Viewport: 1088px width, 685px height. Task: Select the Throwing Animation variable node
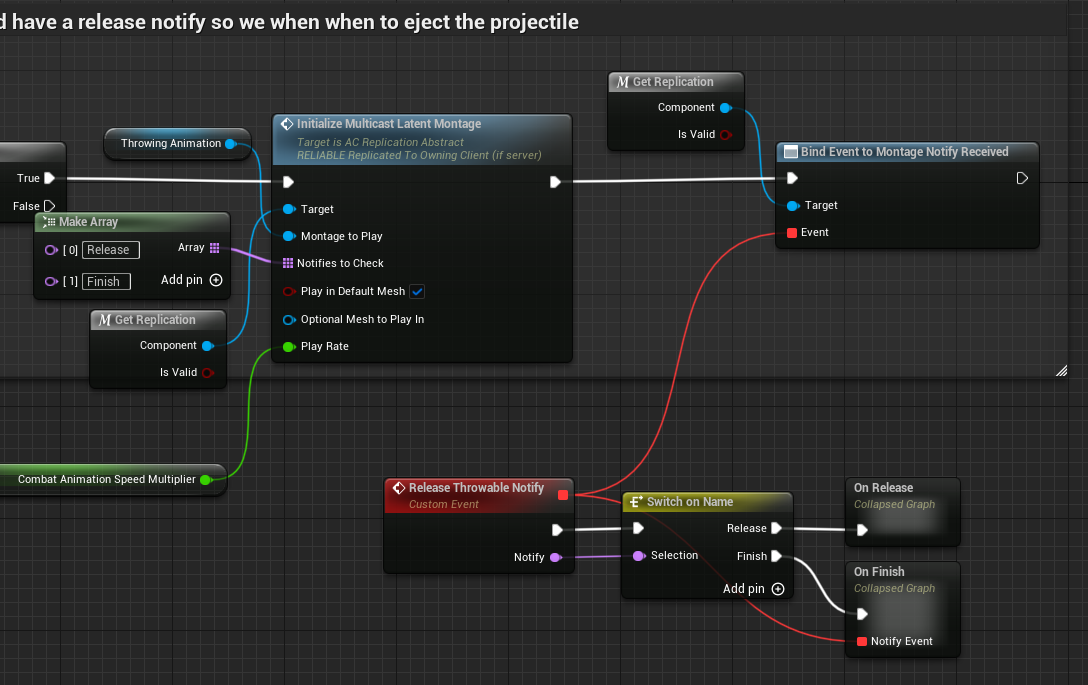(171, 144)
